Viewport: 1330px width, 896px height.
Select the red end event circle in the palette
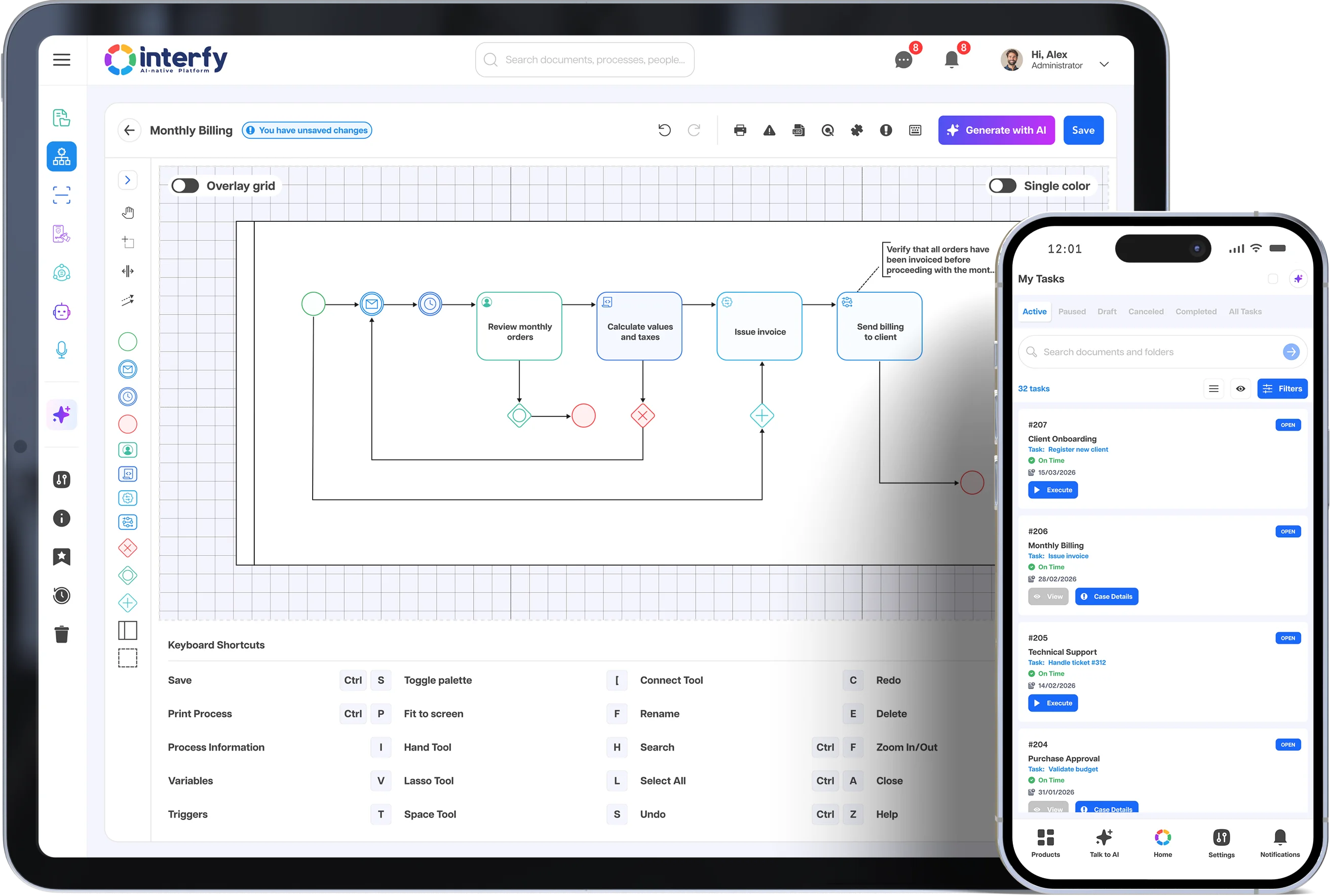click(128, 424)
